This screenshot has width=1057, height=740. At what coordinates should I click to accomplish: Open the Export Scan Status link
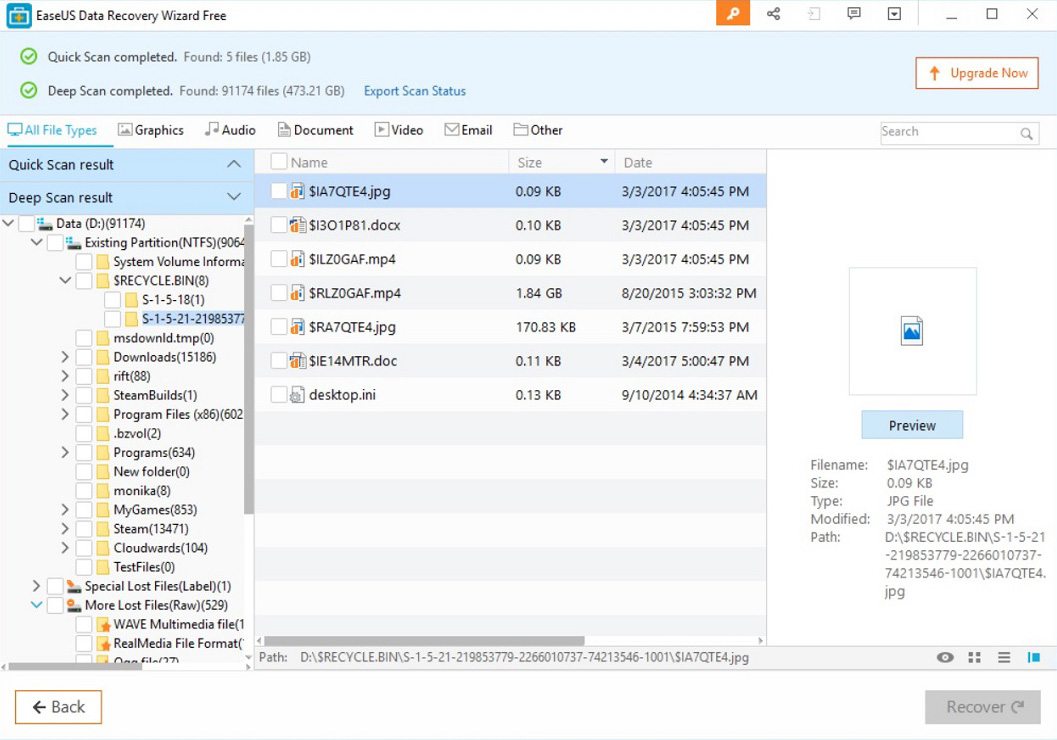[x=414, y=90]
